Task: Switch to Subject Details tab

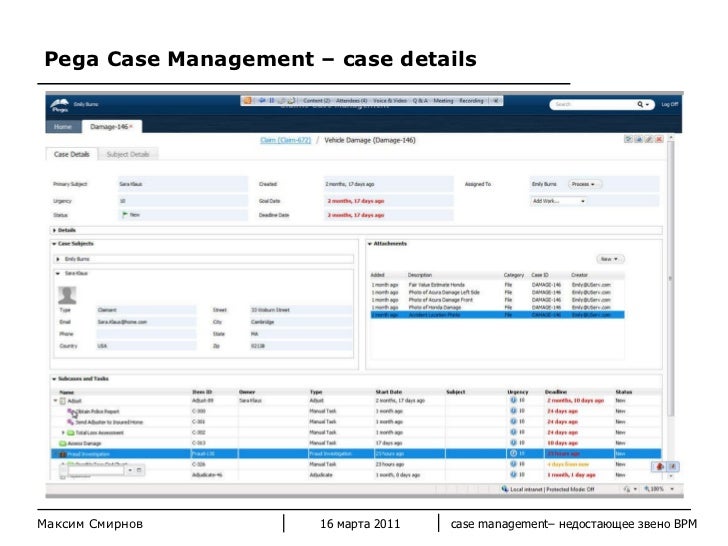Action: coord(128,154)
